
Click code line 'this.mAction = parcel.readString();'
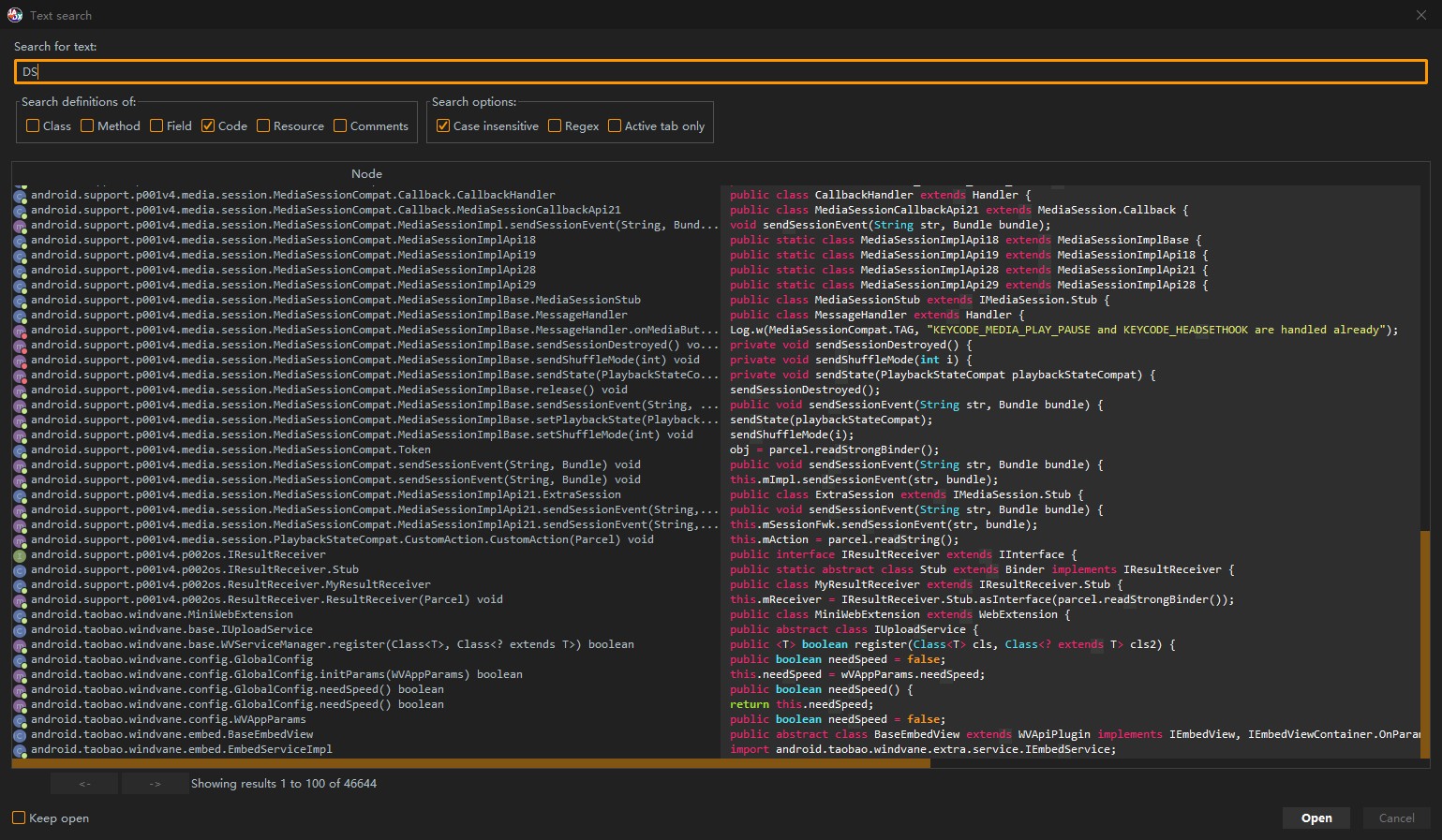[x=844, y=539]
